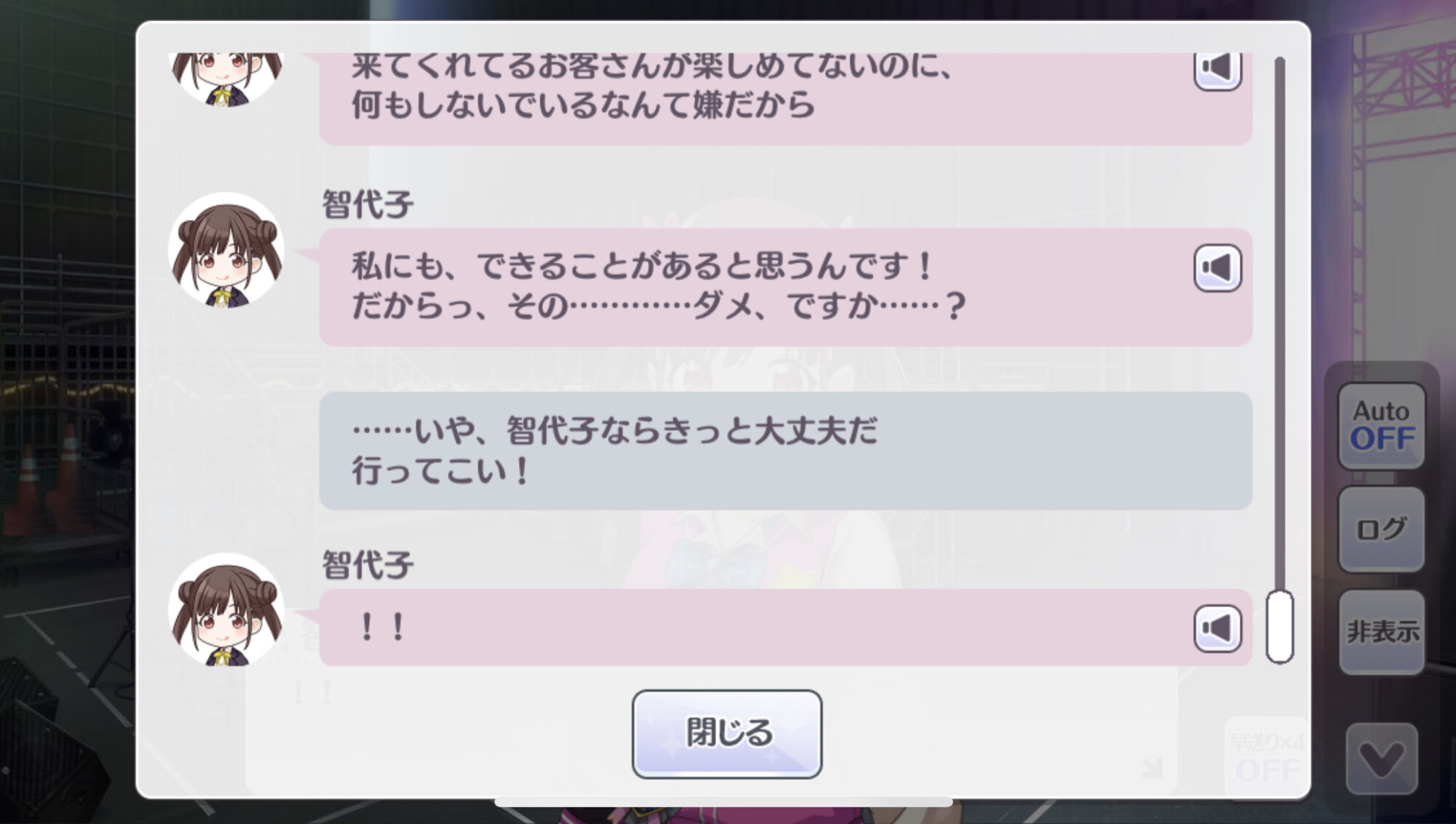Hide the UI with the 非表示 button

pos(1381,632)
